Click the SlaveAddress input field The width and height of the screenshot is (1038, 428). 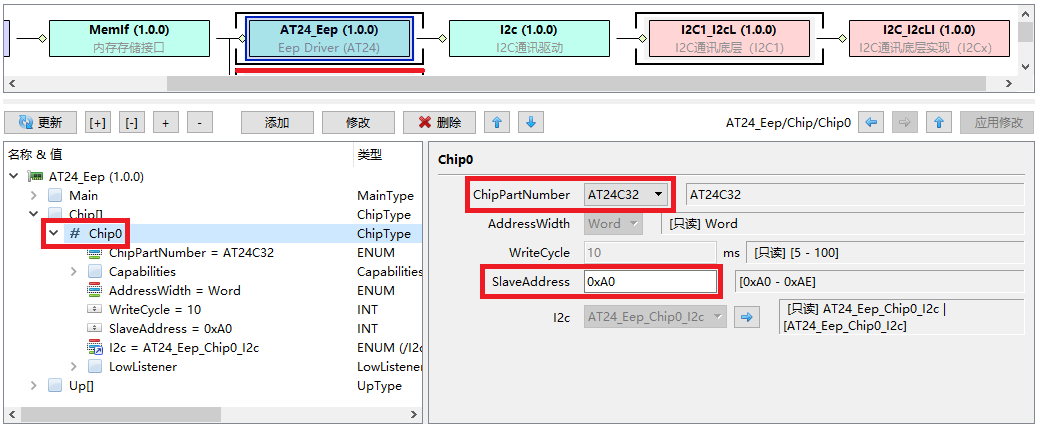coord(651,282)
